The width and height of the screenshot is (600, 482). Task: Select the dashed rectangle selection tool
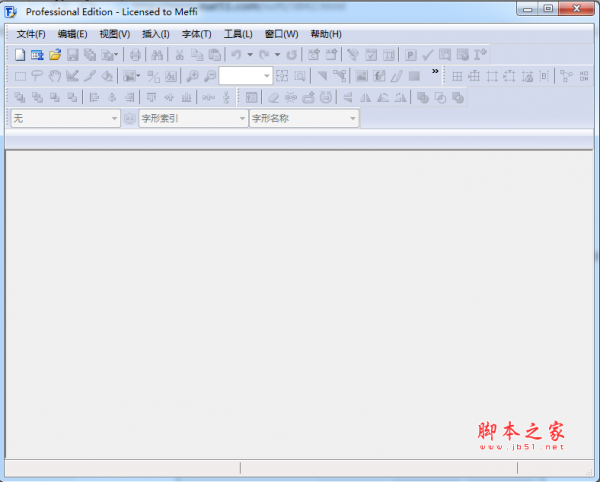tap(20, 76)
